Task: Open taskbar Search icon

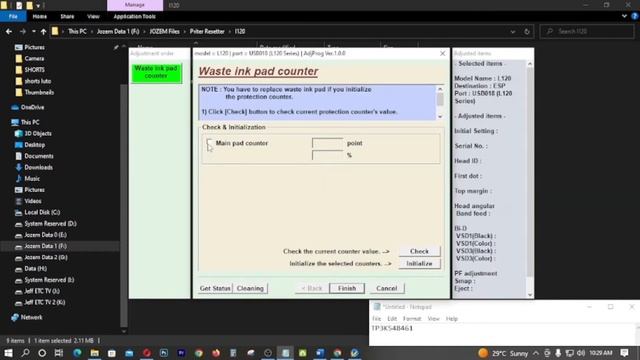Action: click(25, 353)
